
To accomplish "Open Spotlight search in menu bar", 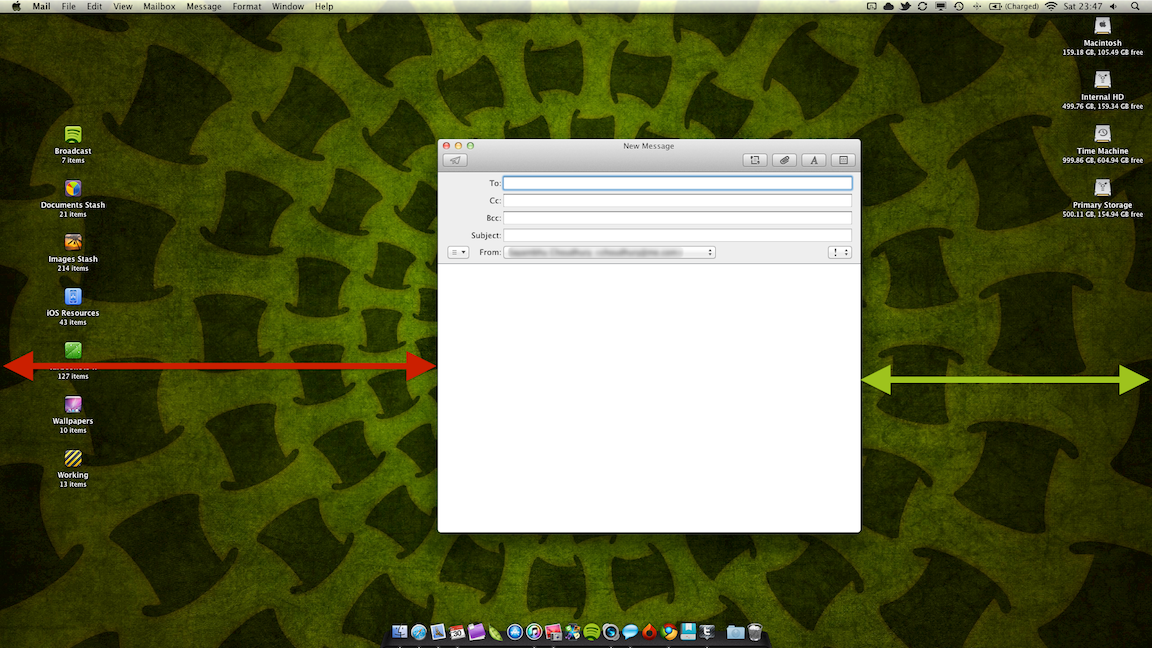I will [1135, 7].
